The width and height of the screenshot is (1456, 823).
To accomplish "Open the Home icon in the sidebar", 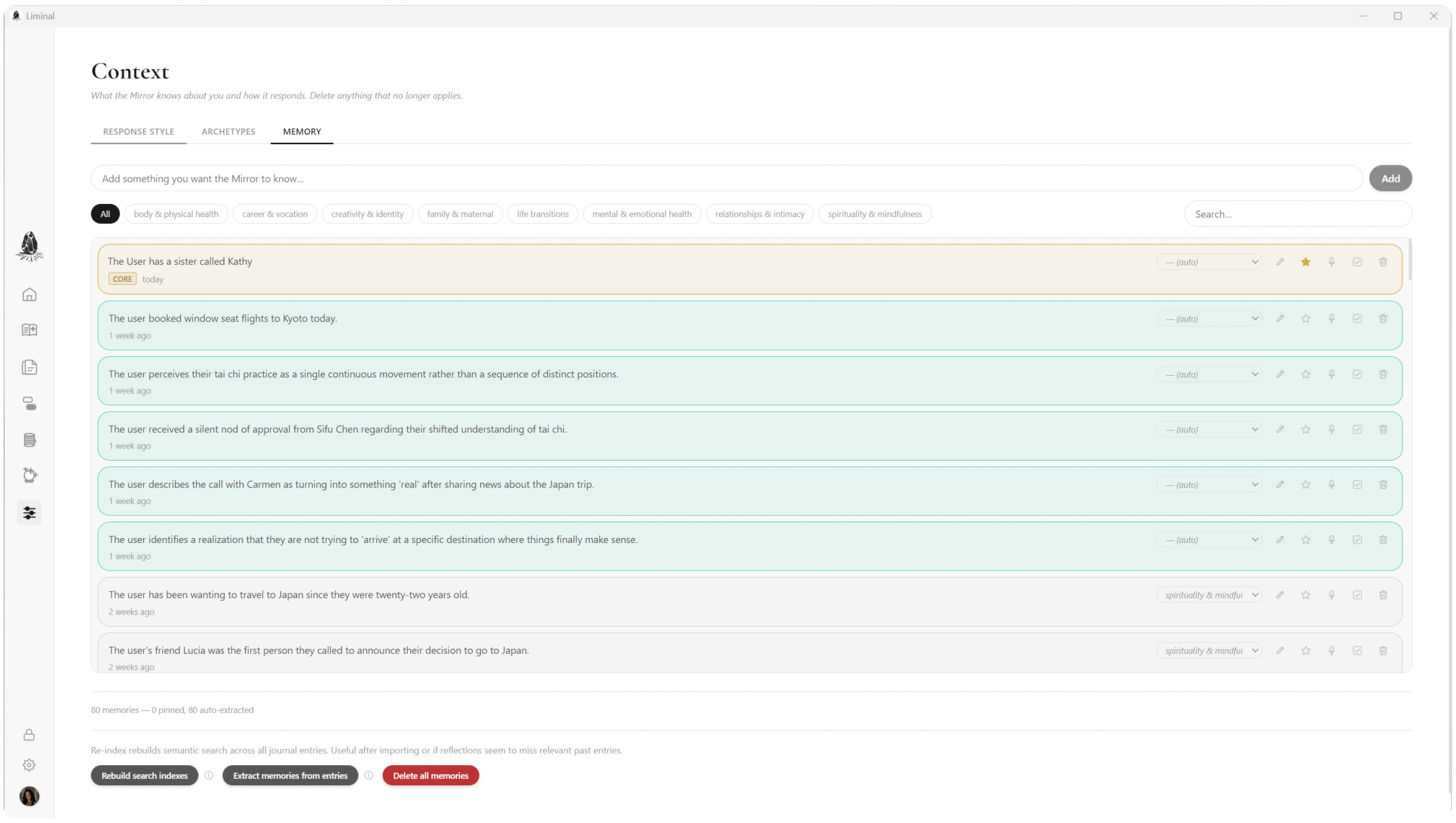I will (29, 294).
